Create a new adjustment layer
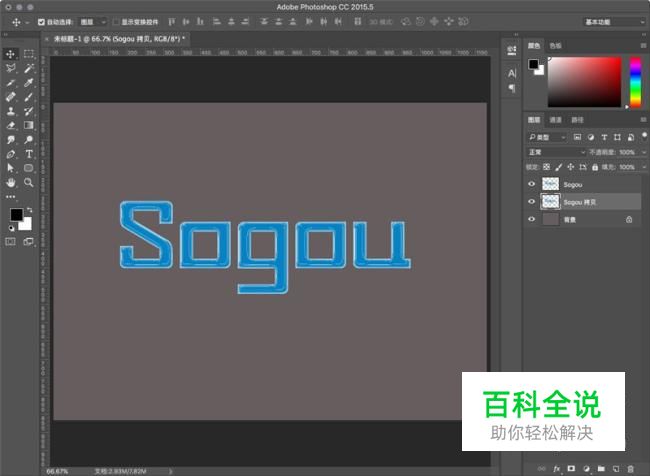 click(586, 469)
